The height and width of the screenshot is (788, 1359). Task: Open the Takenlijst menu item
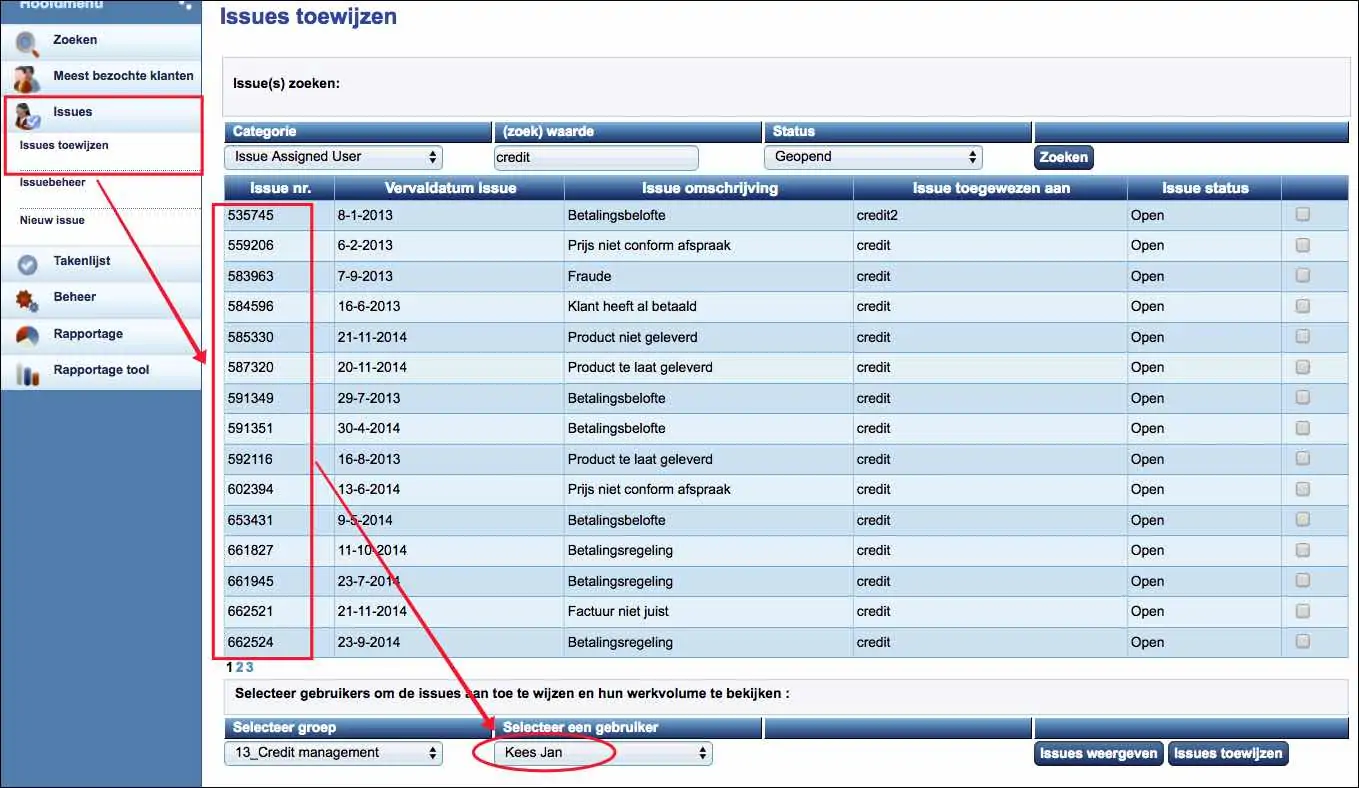click(82, 261)
